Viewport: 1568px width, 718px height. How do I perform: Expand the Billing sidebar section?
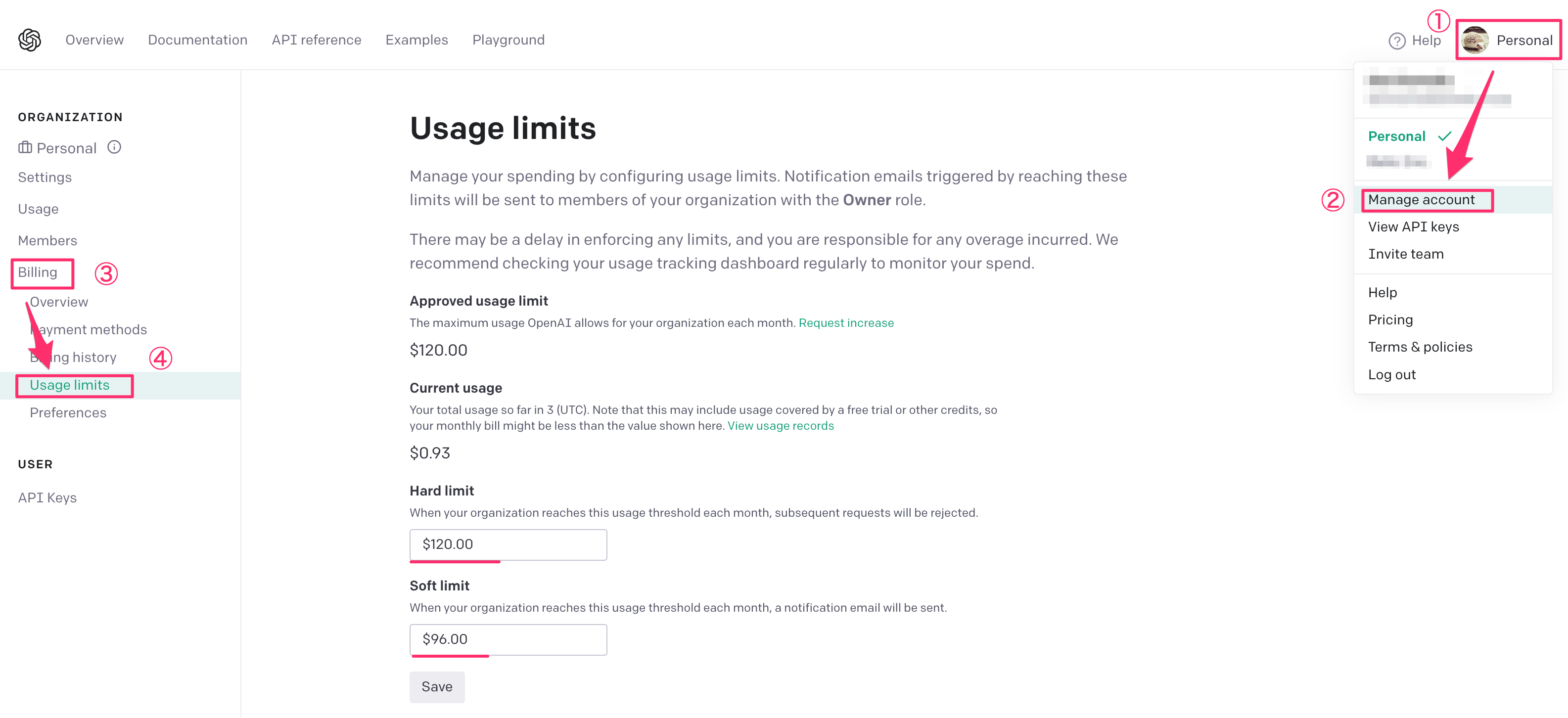click(38, 272)
